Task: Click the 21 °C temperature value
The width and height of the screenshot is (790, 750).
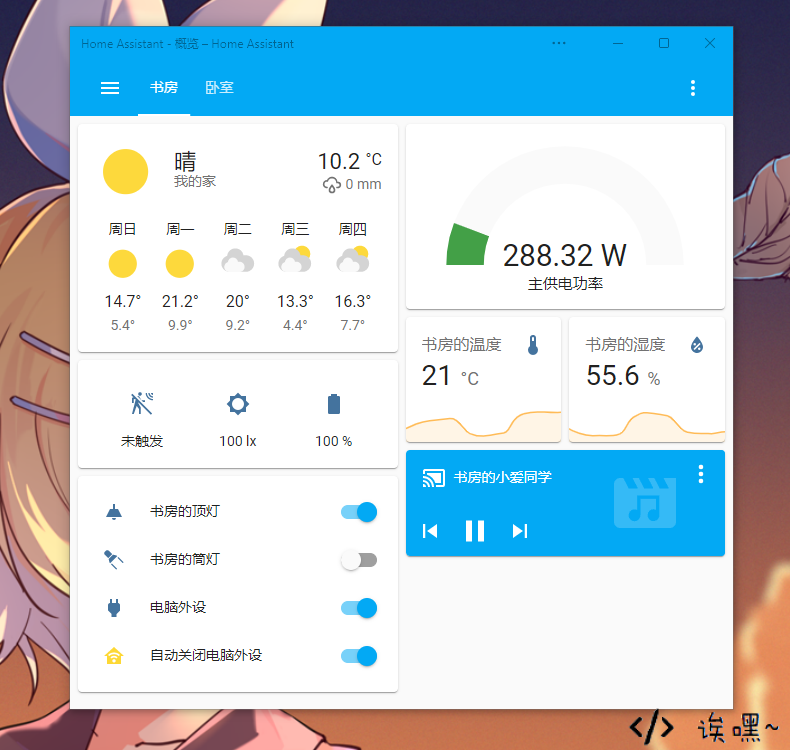Action: 450,376
